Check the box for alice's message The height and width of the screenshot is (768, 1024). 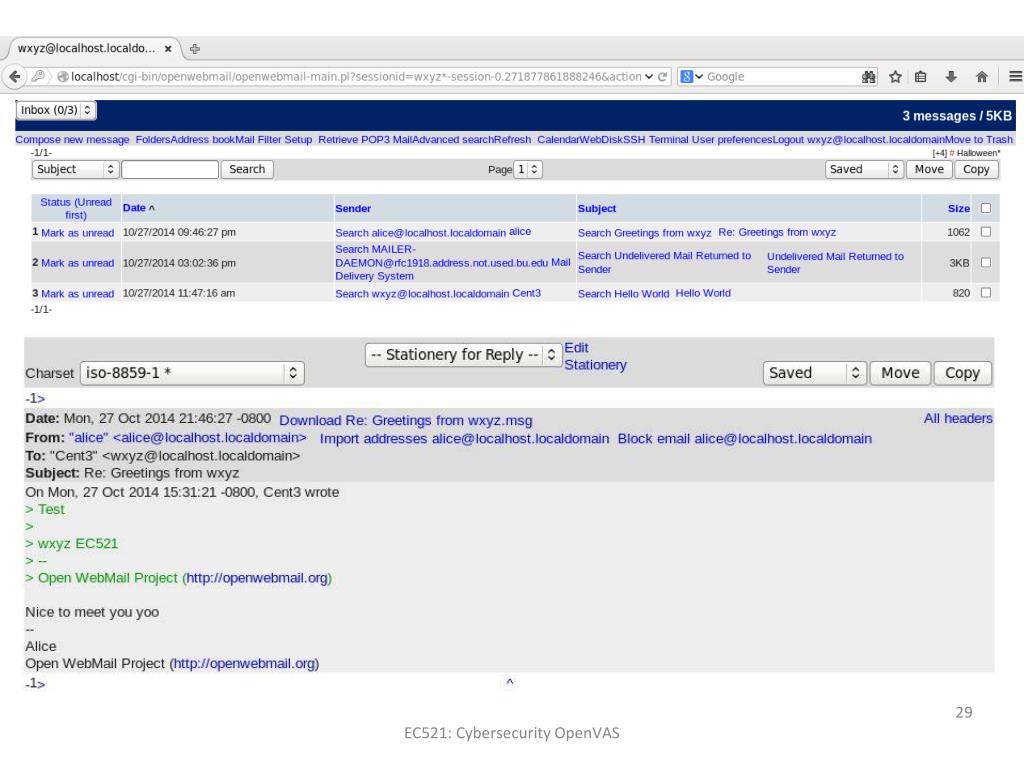986,232
